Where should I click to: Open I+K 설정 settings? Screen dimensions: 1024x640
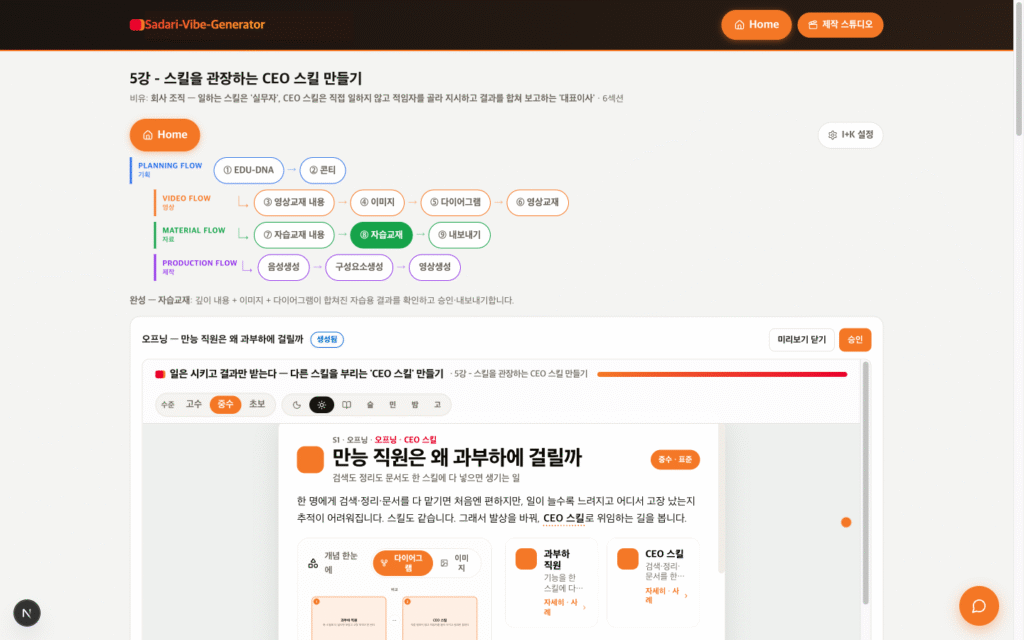pos(850,135)
